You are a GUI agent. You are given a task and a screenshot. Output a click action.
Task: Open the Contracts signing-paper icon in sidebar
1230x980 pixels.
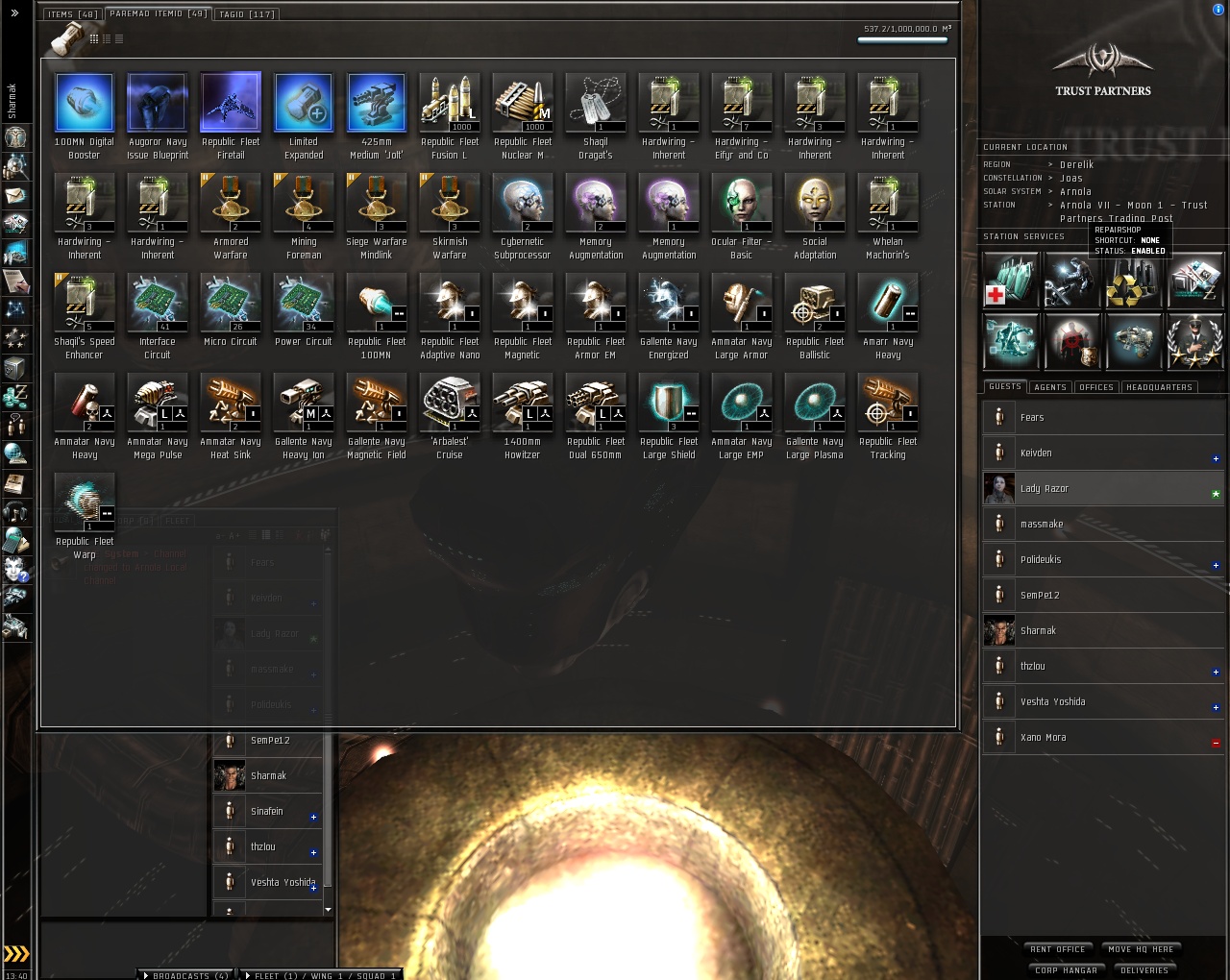click(x=15, y=282)
